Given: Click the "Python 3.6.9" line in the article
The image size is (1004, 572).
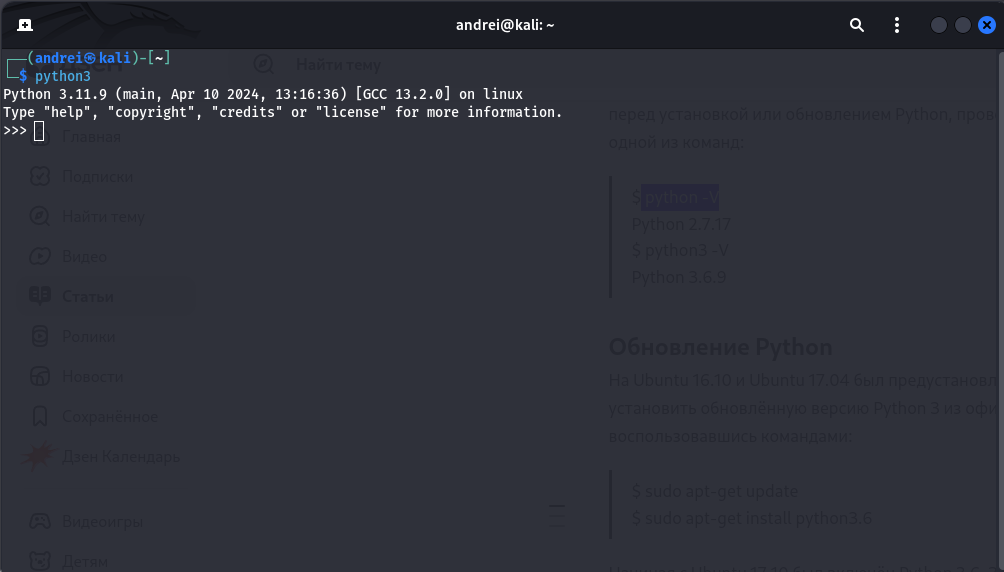Looking at the screenshot, I should coord(679,277).
